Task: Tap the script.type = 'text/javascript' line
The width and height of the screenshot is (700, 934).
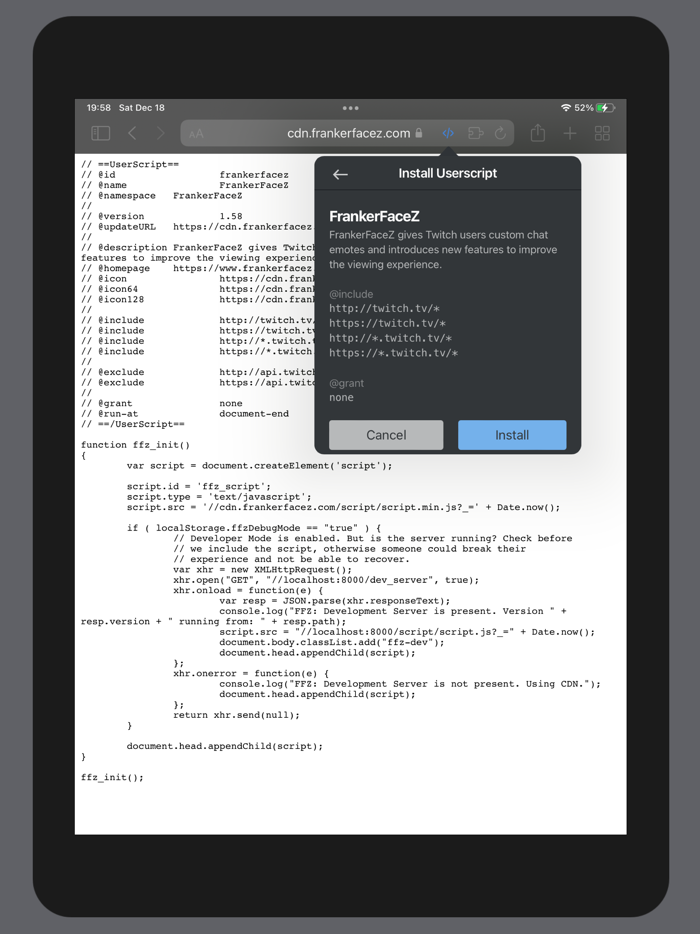Action: (219, 497)
